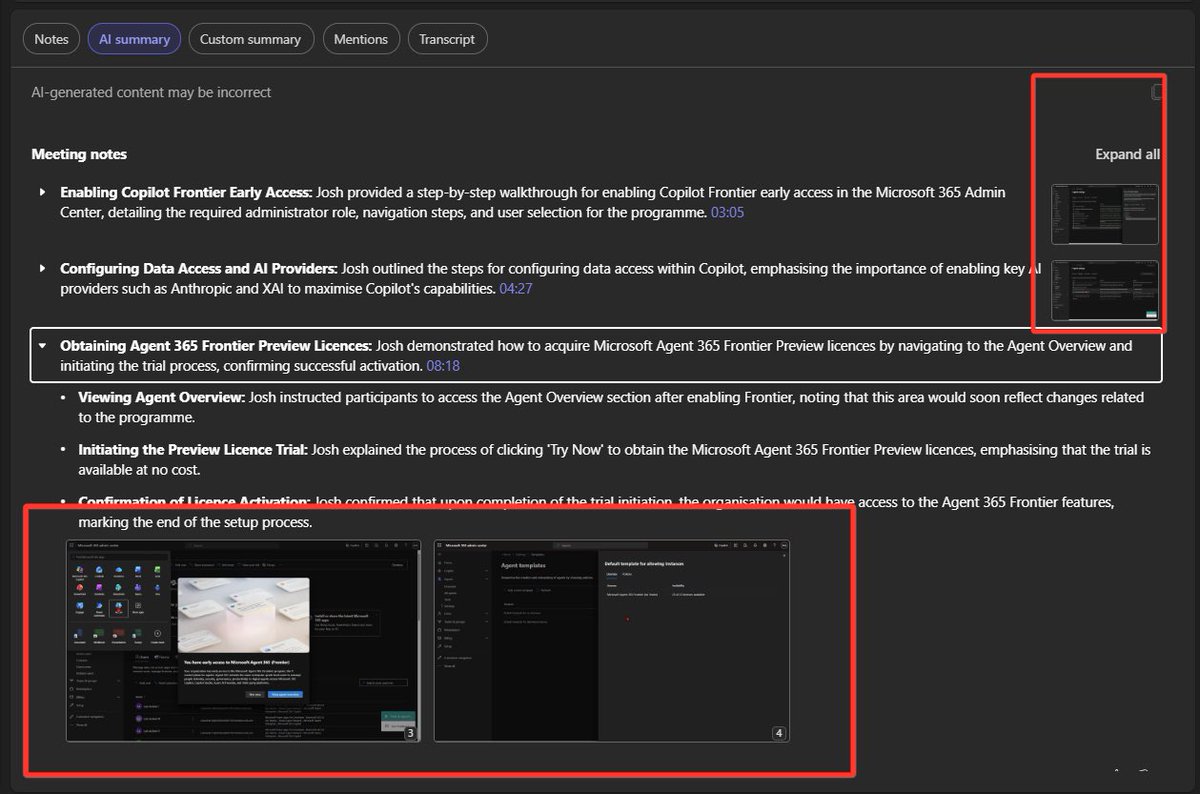Expand Configuring Data Access and AI Providers
1200x794 pixels.
pos(42,269)
